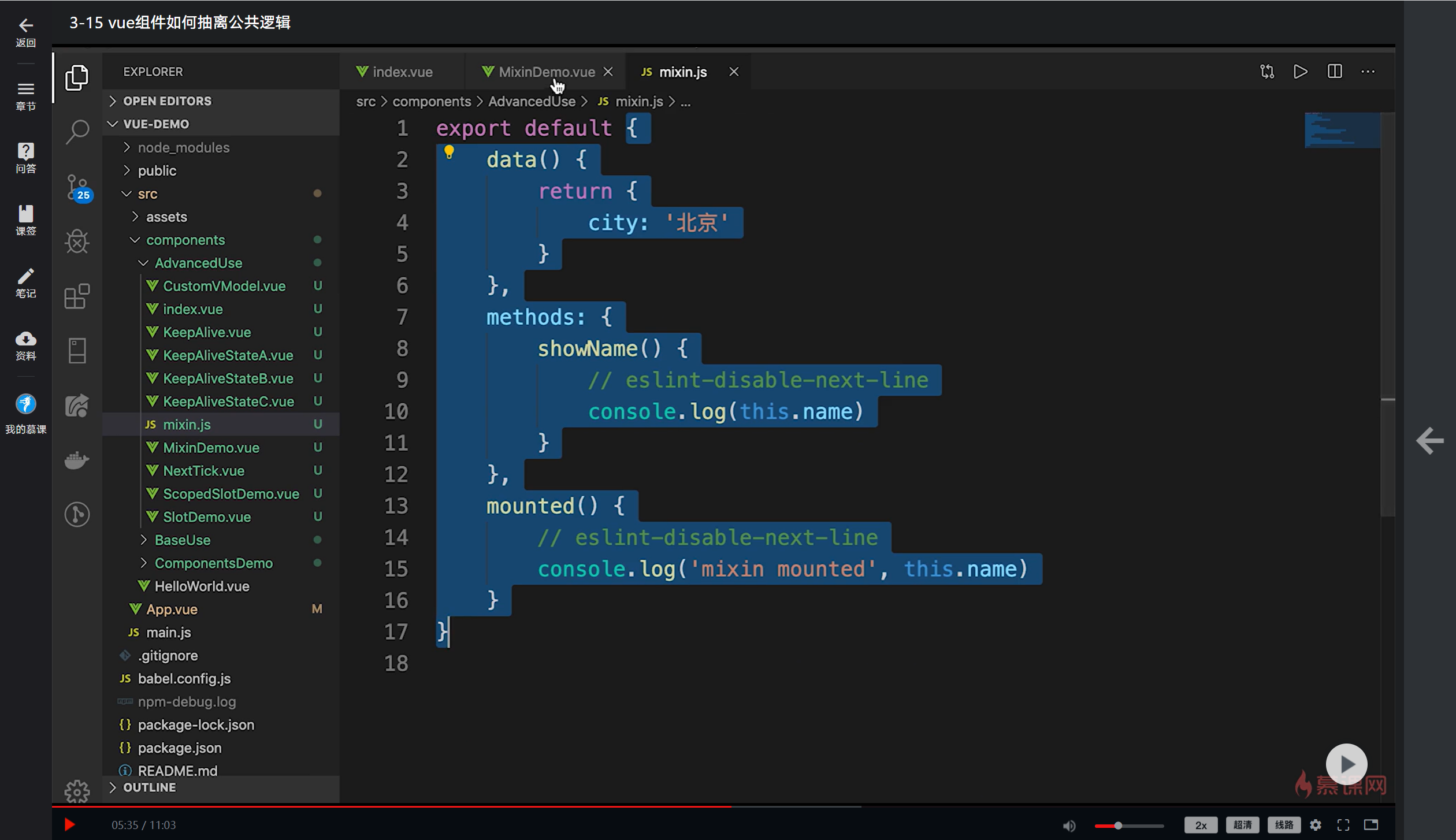1456x840 pixels.
Task: Open ScopedSlotDemo.vue in the explorer
Action: (221, 494)
